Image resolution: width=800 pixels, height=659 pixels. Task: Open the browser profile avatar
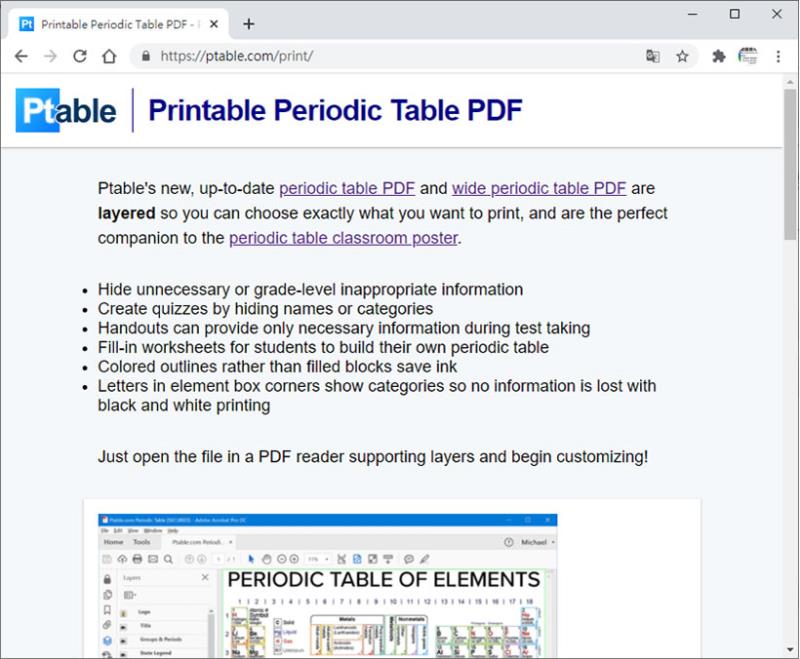748,56
